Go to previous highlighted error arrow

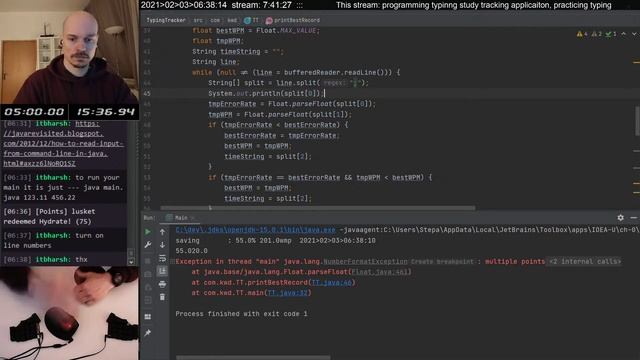click(x=624, y=34)
